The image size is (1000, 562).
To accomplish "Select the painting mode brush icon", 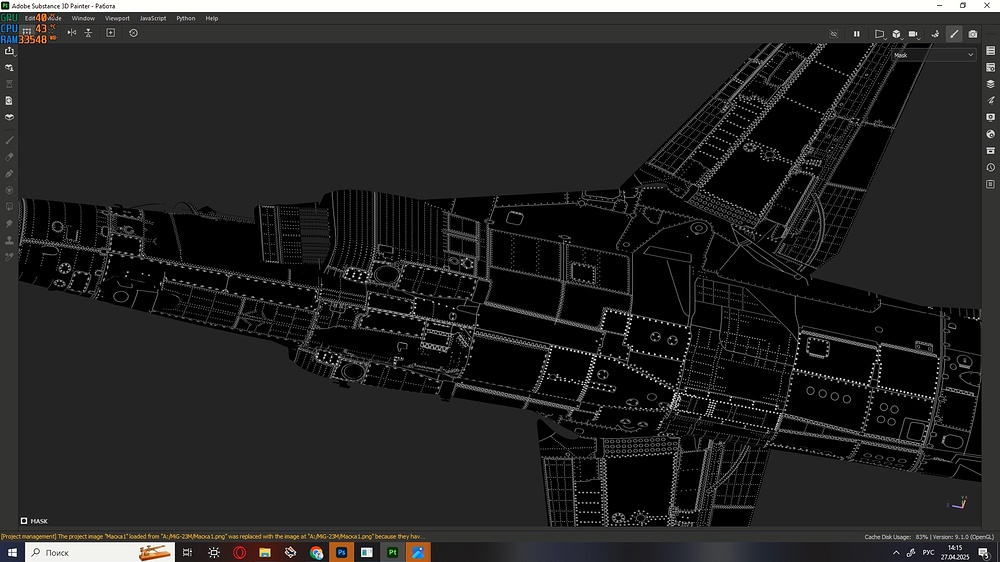I will (954, 33).
